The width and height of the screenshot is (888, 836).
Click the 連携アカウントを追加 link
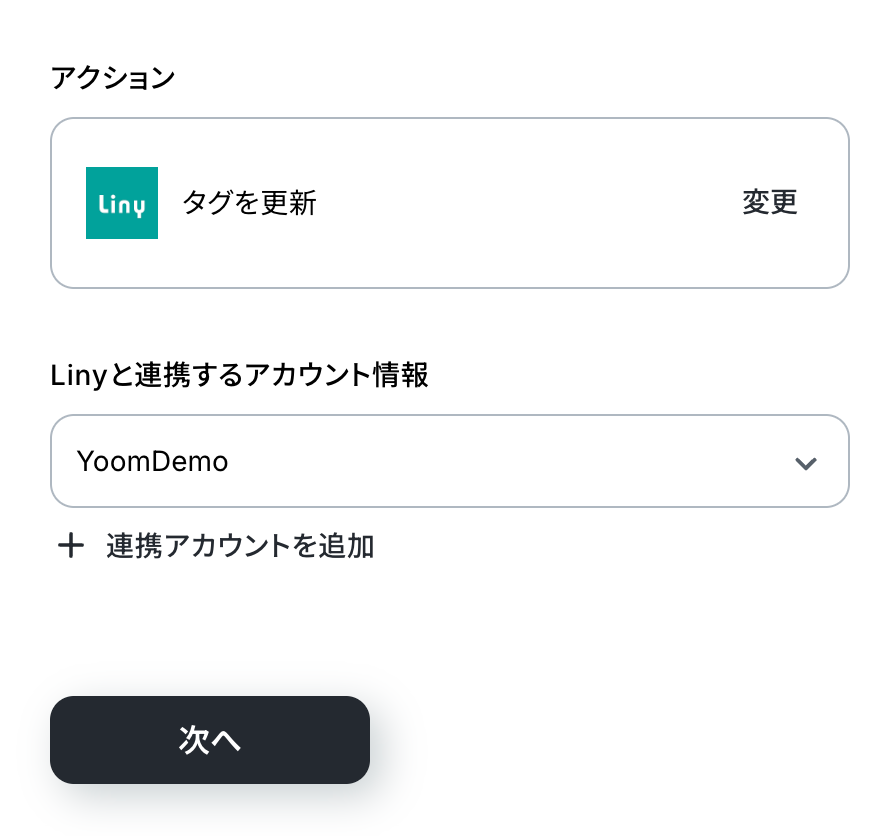[240, 546]
